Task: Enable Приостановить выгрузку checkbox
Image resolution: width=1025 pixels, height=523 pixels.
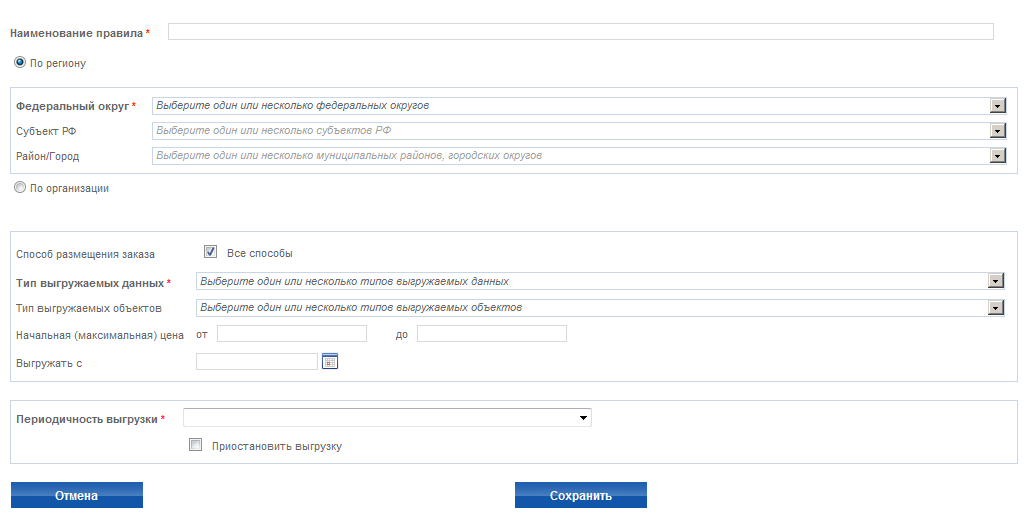Action: tap(195, 445)
